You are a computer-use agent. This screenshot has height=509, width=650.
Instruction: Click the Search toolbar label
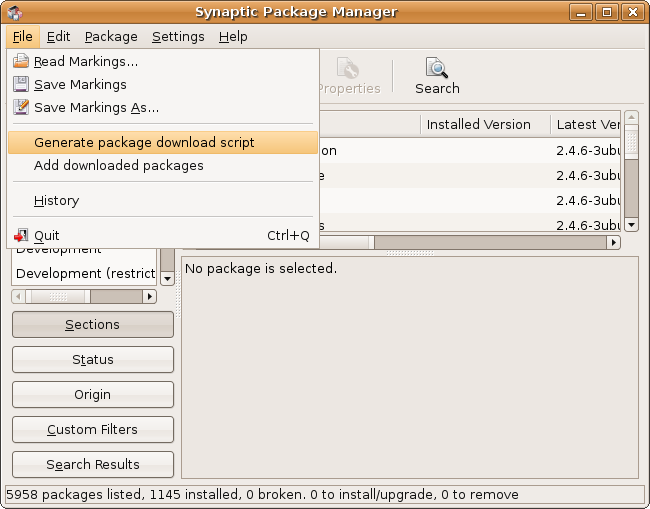click(437, 89)
